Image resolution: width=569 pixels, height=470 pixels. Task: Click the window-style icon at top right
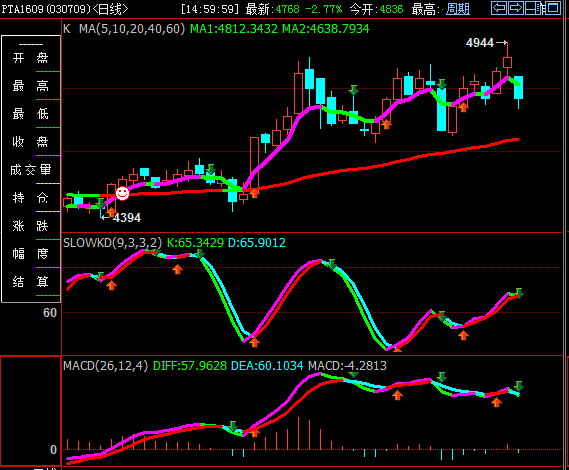click(553, 8)
